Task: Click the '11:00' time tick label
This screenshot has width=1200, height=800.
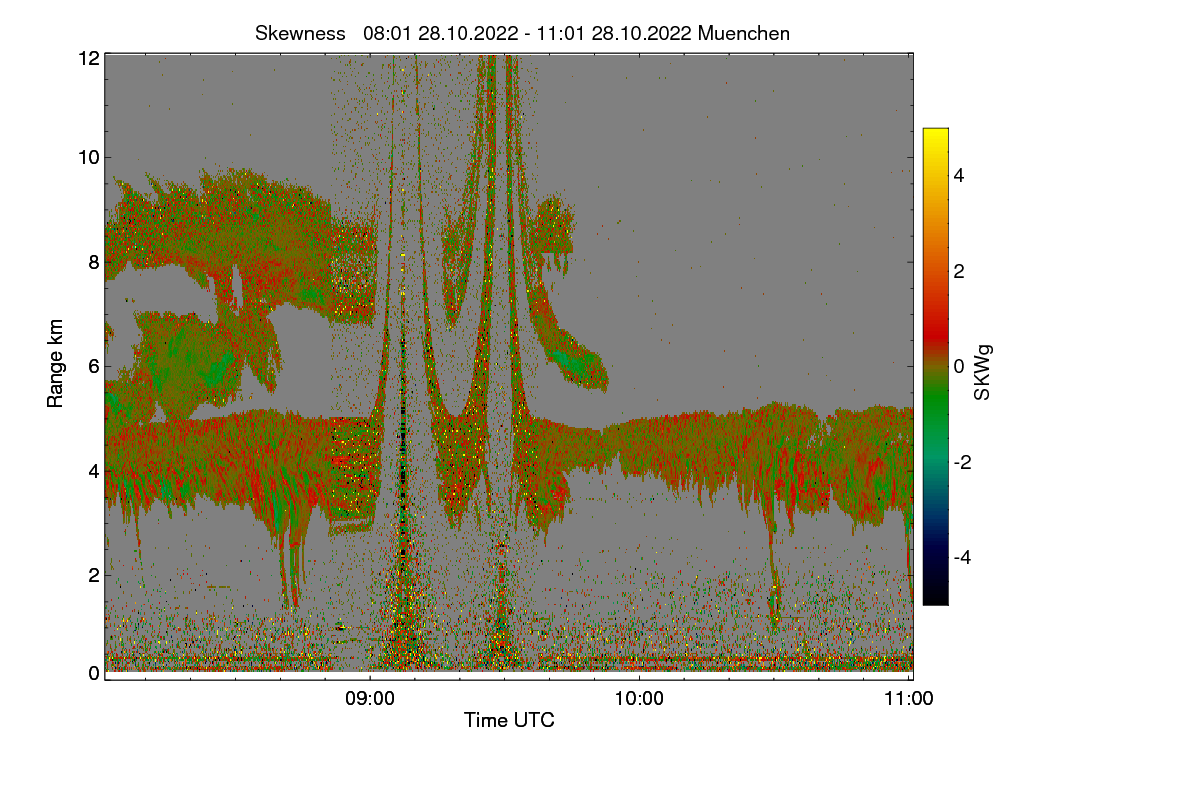Action: tap(910, 699)
